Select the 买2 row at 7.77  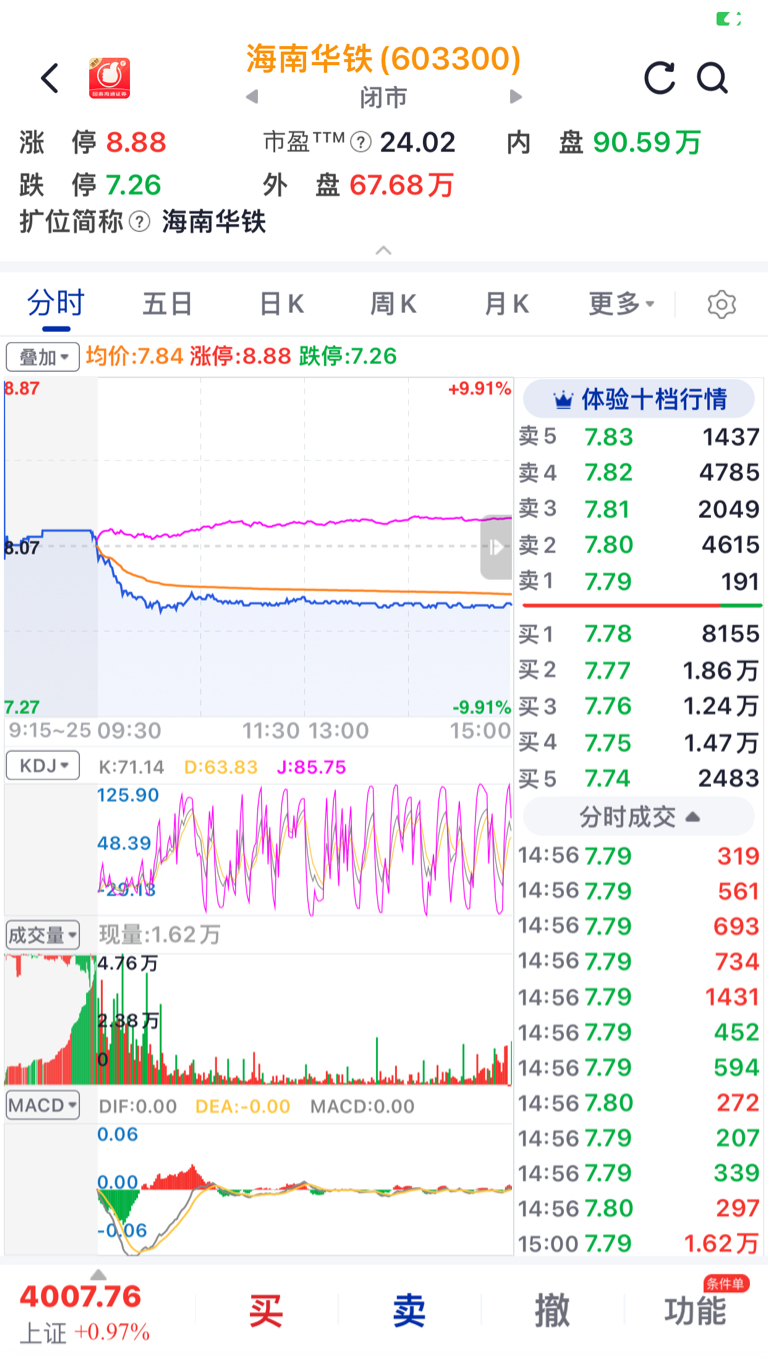639,670
